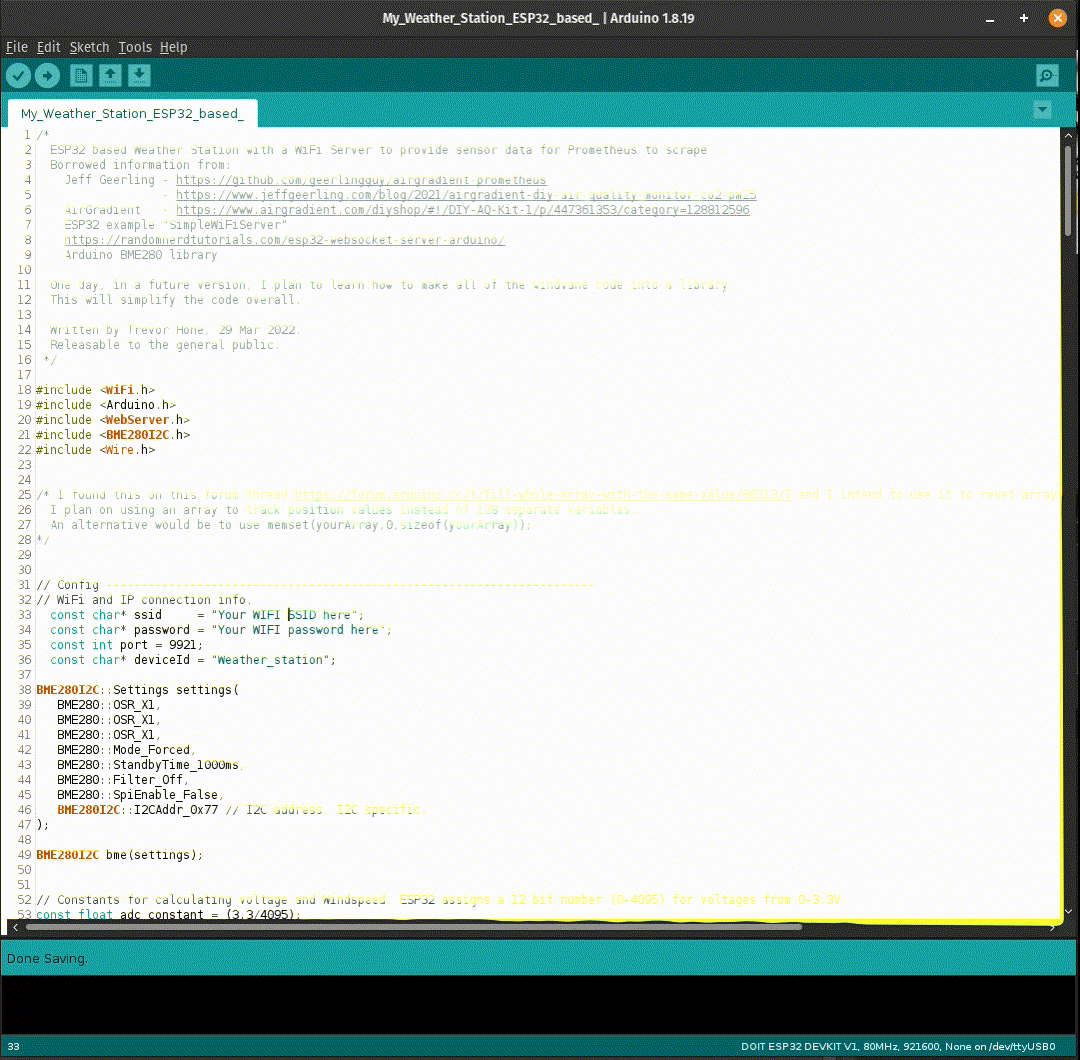Open the Sketch menu

(89, 47)
